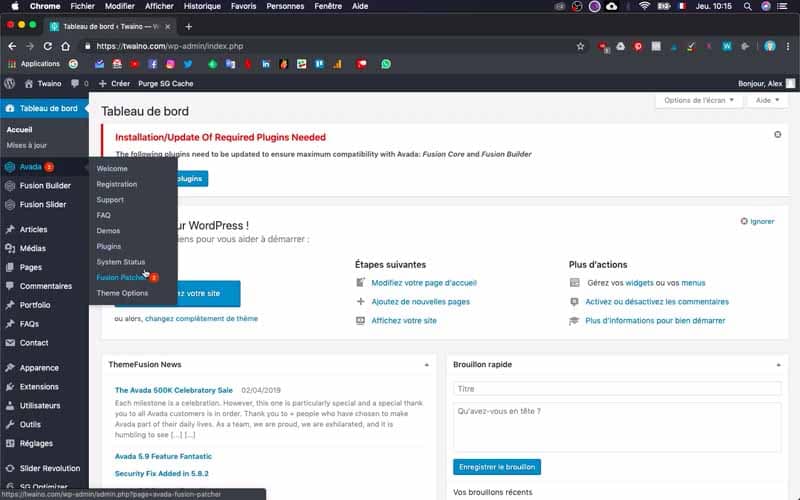Open the comments bubble in admin bar
This screenshot has height=500, width=800.
click(x=75, y=83)
